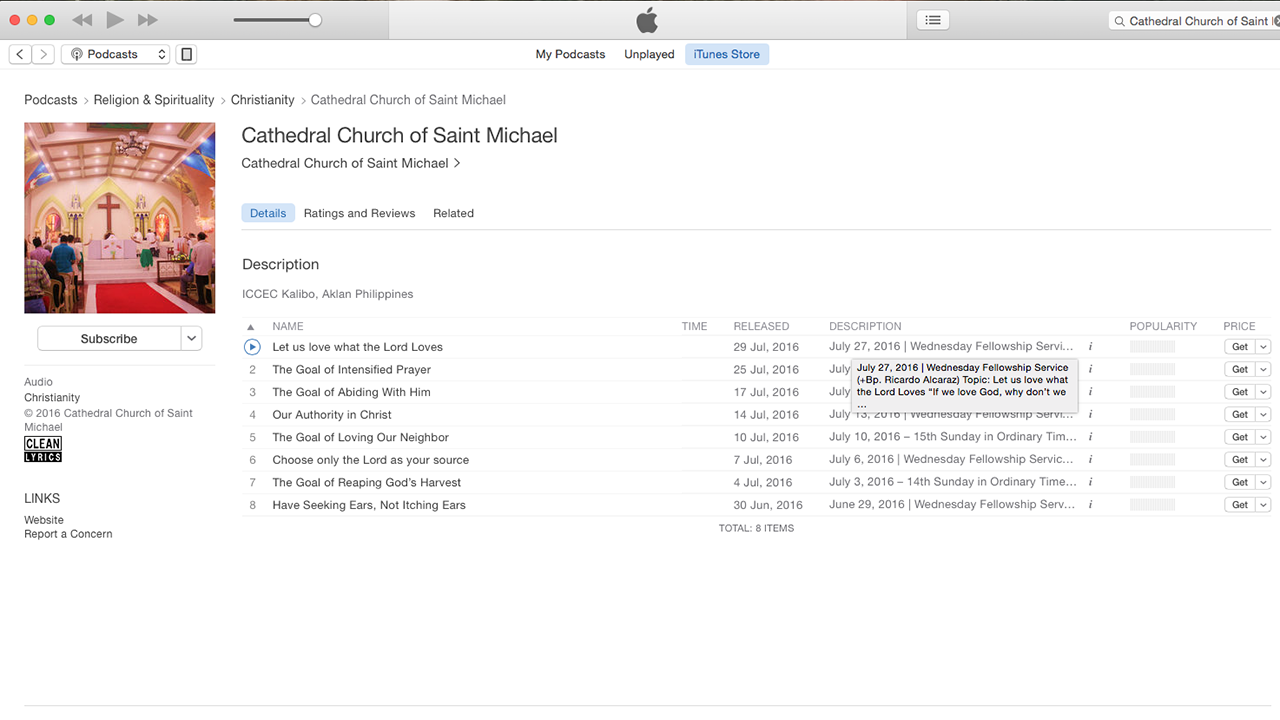Screen dimensions: 1280x720
Task: Get episode Choose only the Lord as your source
Action: click(1240, 460)
